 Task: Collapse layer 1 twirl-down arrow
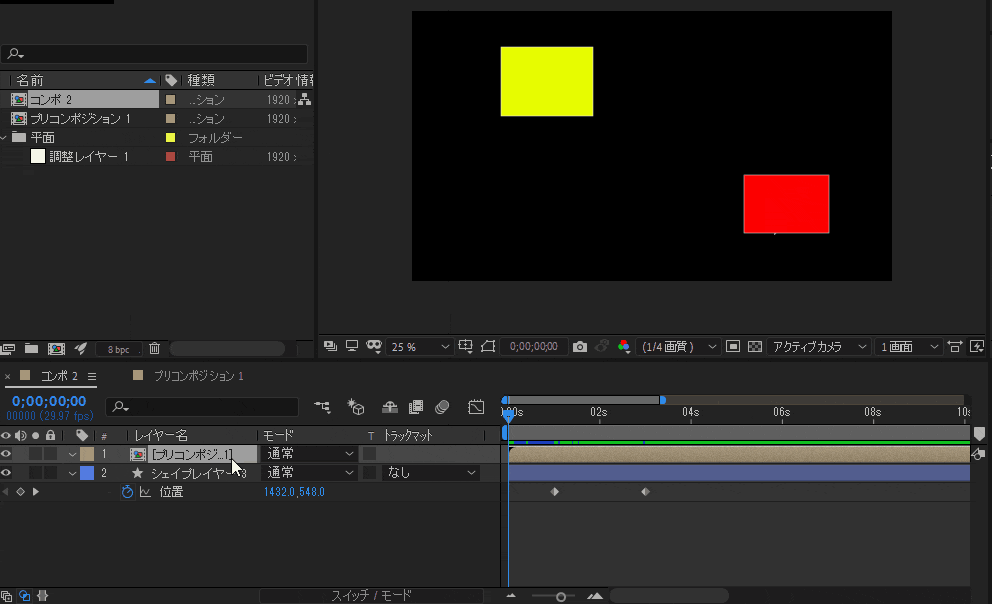(x=72, y=454)
